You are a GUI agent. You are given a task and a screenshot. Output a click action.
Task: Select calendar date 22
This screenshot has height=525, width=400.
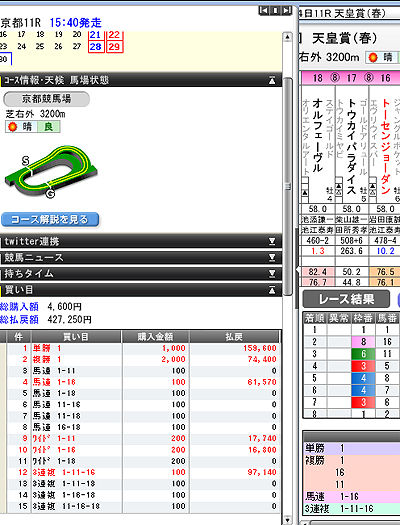pyautogui.click(x=114, y=35)
